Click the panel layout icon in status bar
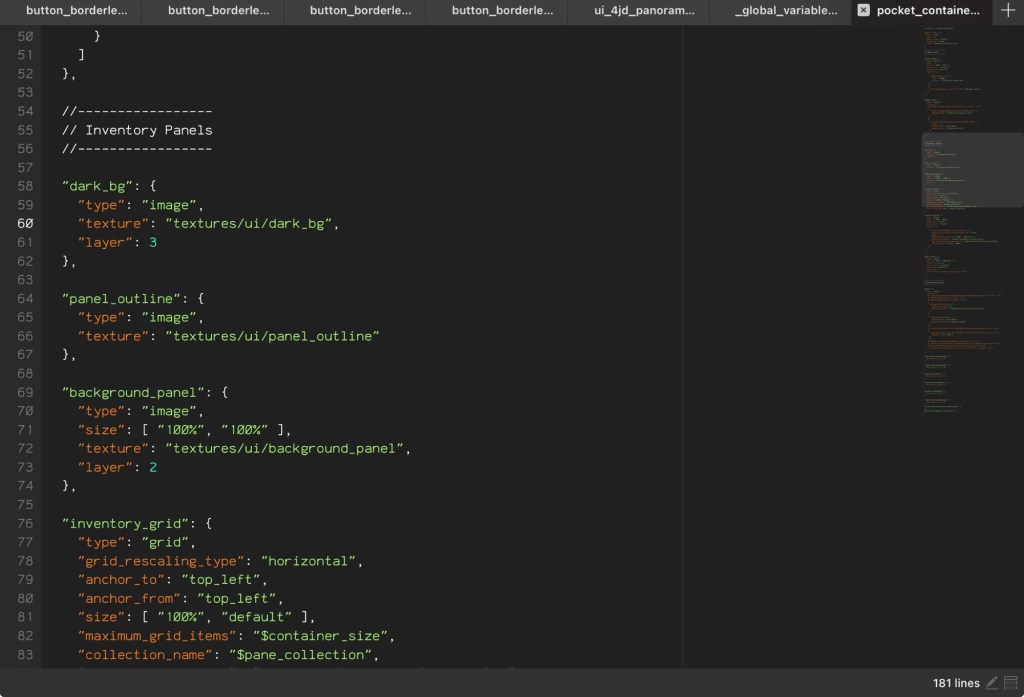 1010,683
